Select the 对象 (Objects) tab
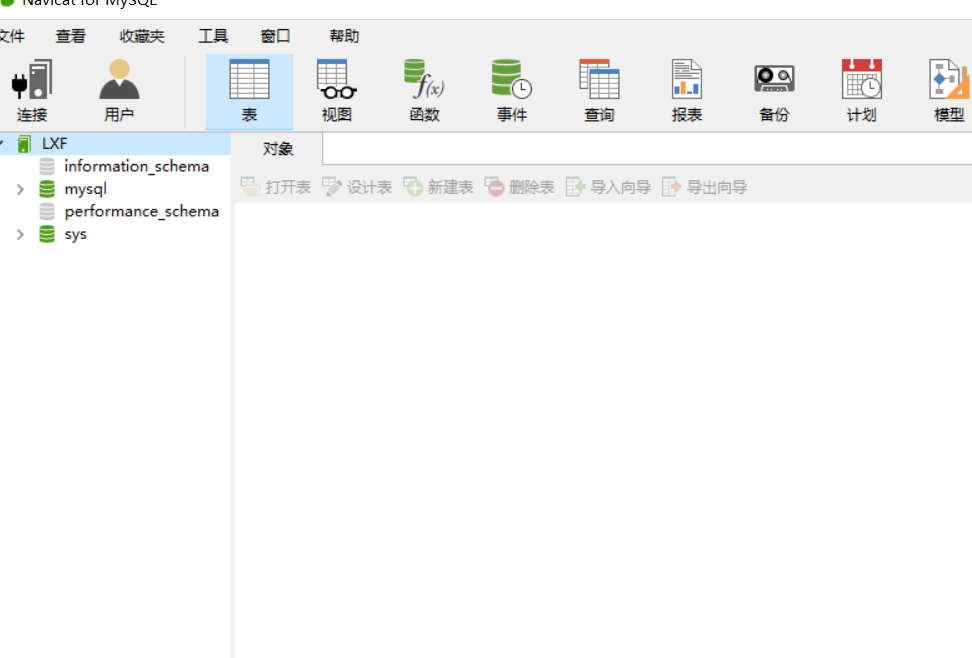Screen dimensions: 972x658 pyautogui.click(x=278, y=149)
